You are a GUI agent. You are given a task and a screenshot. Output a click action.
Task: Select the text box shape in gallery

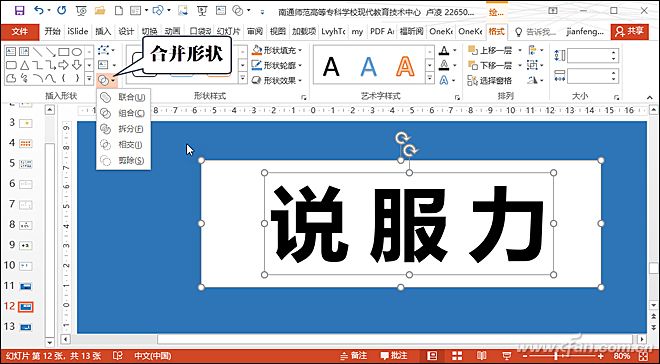coord(11,52)
